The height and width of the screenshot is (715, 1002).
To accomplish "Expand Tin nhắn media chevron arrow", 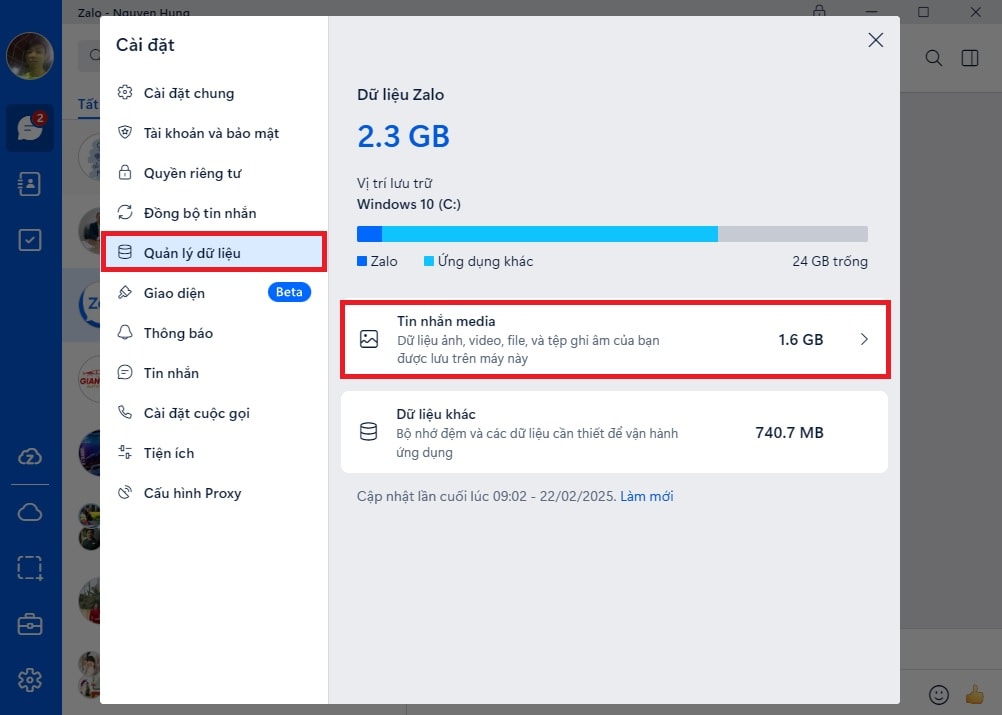I will (x=864, y=339).
